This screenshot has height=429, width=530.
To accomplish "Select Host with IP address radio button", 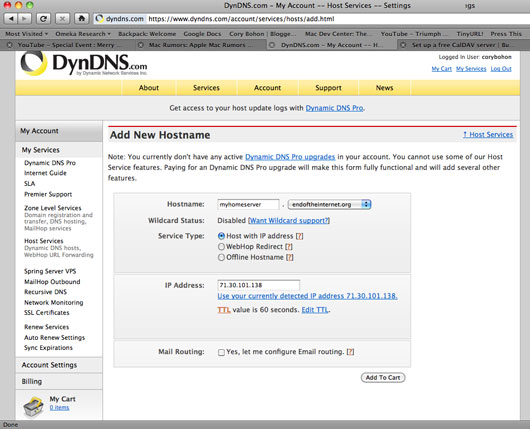I will click(221, 236).
